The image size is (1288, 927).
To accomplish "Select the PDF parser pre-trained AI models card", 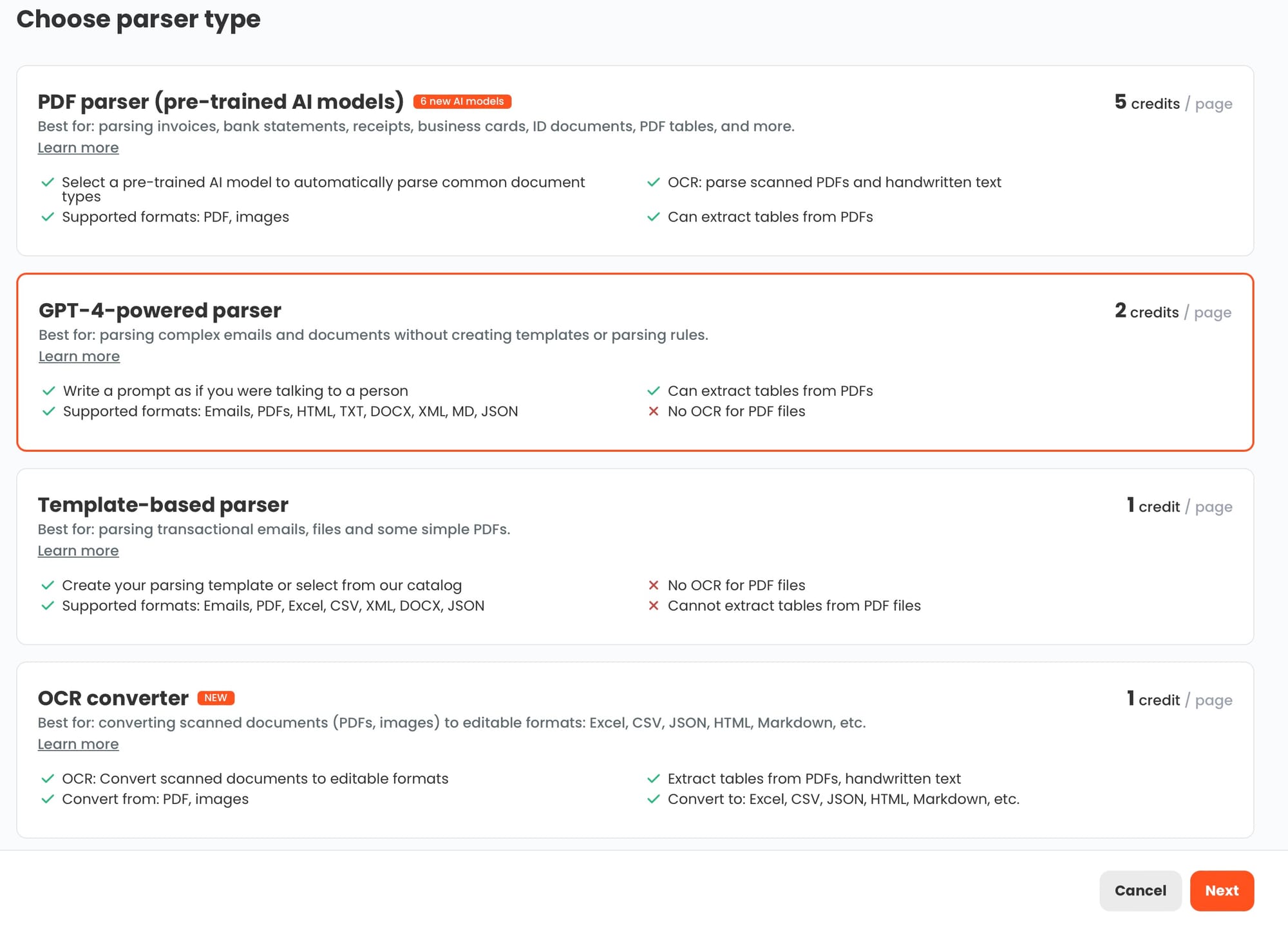I will (x=634, y=160).
